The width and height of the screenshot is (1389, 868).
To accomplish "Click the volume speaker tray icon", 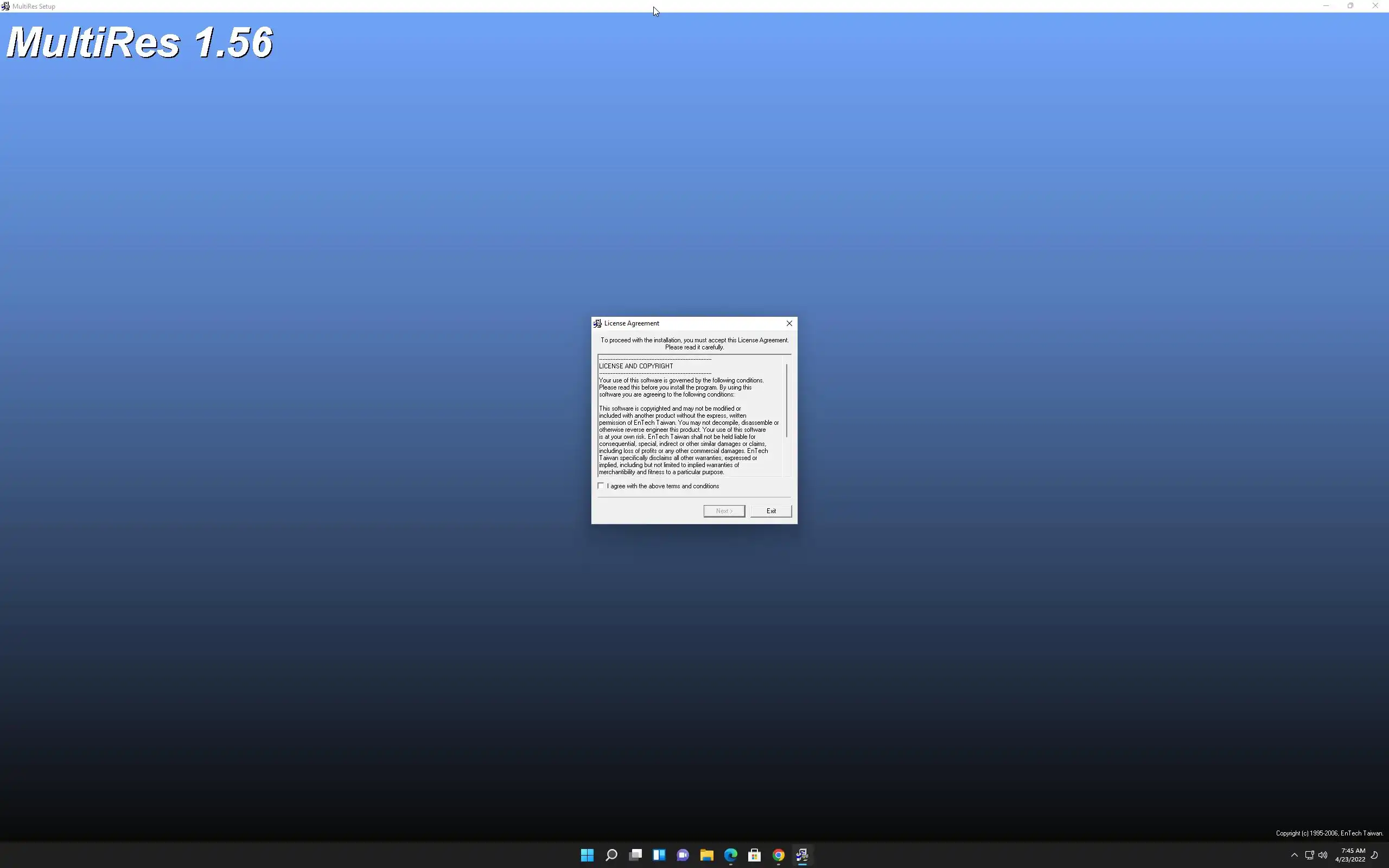I will coord(1323,855).
